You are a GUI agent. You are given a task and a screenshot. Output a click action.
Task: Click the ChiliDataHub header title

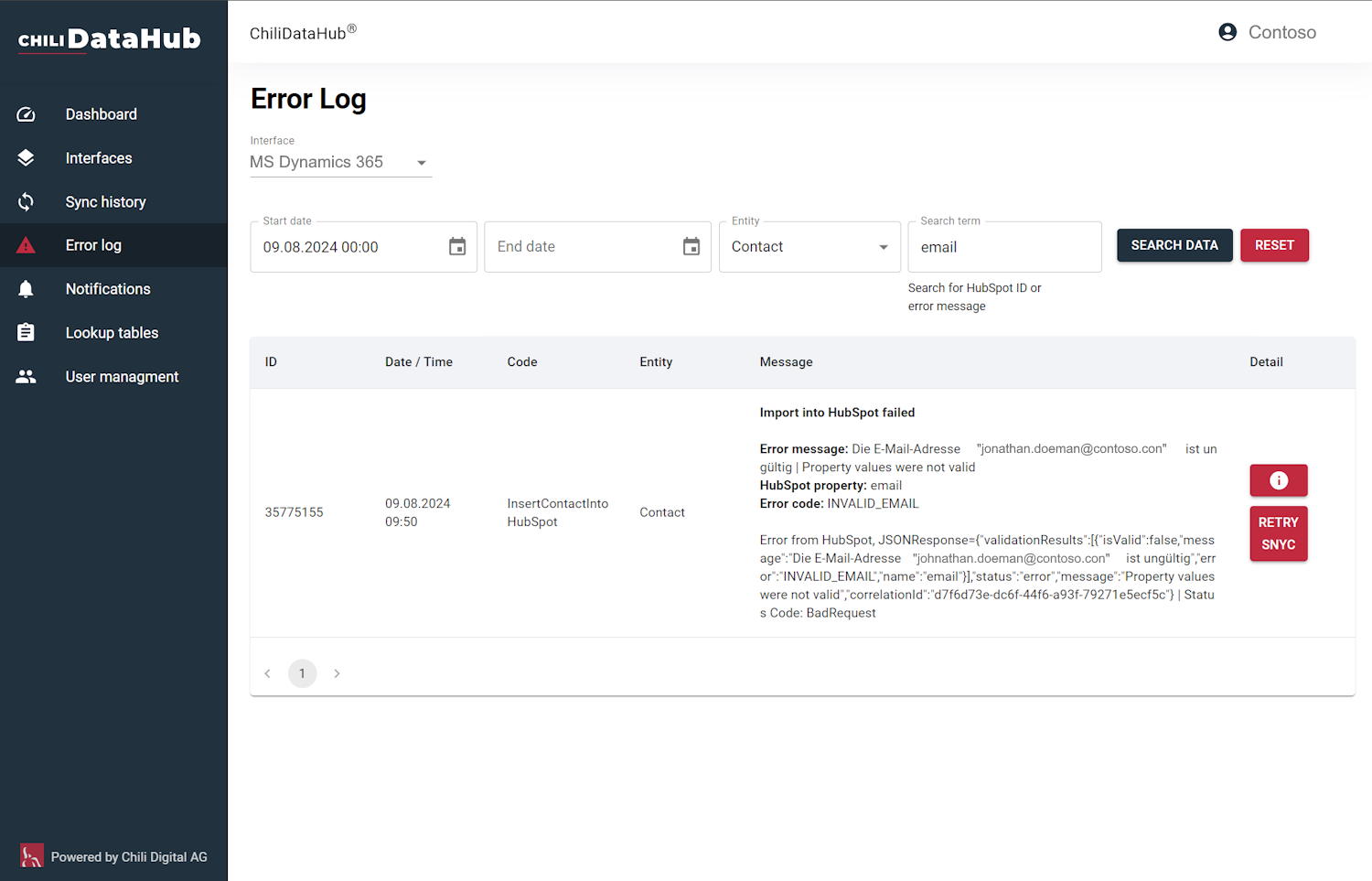(303, 33)
